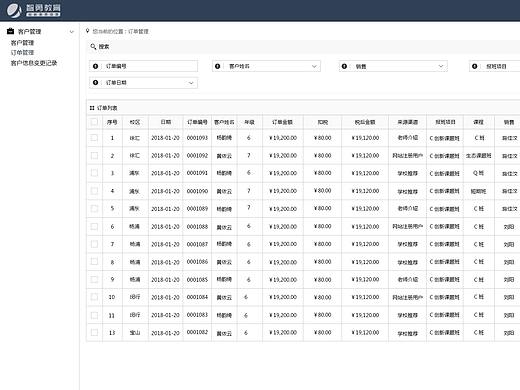Tick the checkbox for order 0001090
The height and width of the screenshot is (390, 520).
94,191
